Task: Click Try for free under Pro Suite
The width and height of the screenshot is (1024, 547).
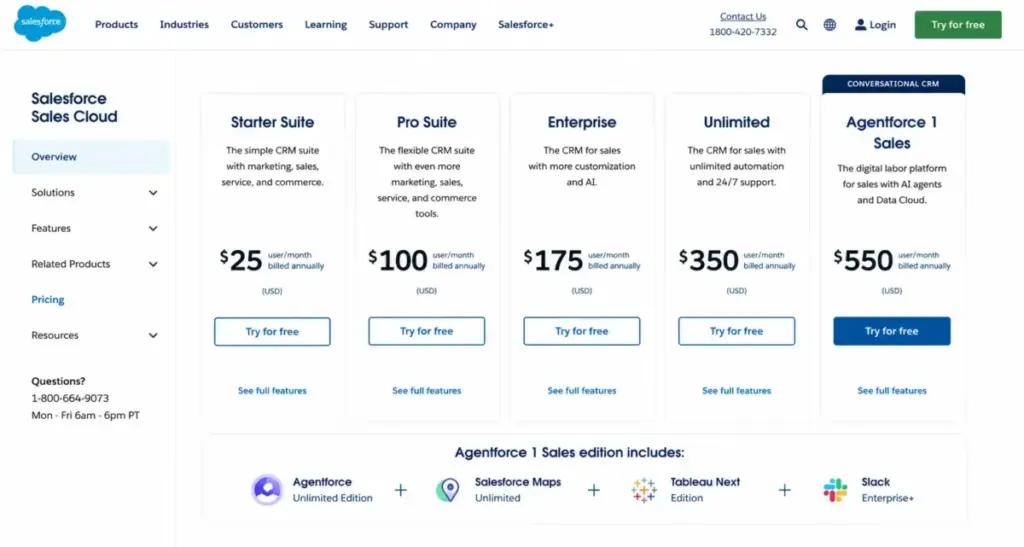Action: [x=426, y=331]
